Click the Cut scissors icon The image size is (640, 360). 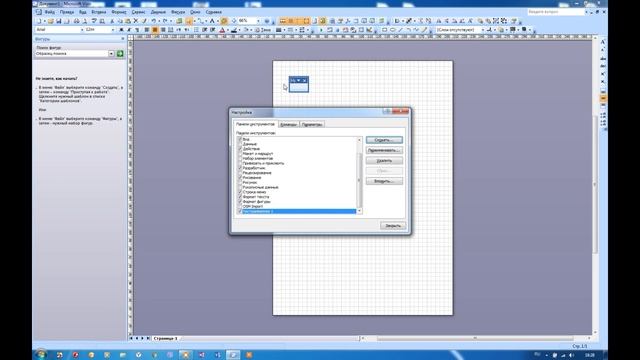tap(112, 21)
